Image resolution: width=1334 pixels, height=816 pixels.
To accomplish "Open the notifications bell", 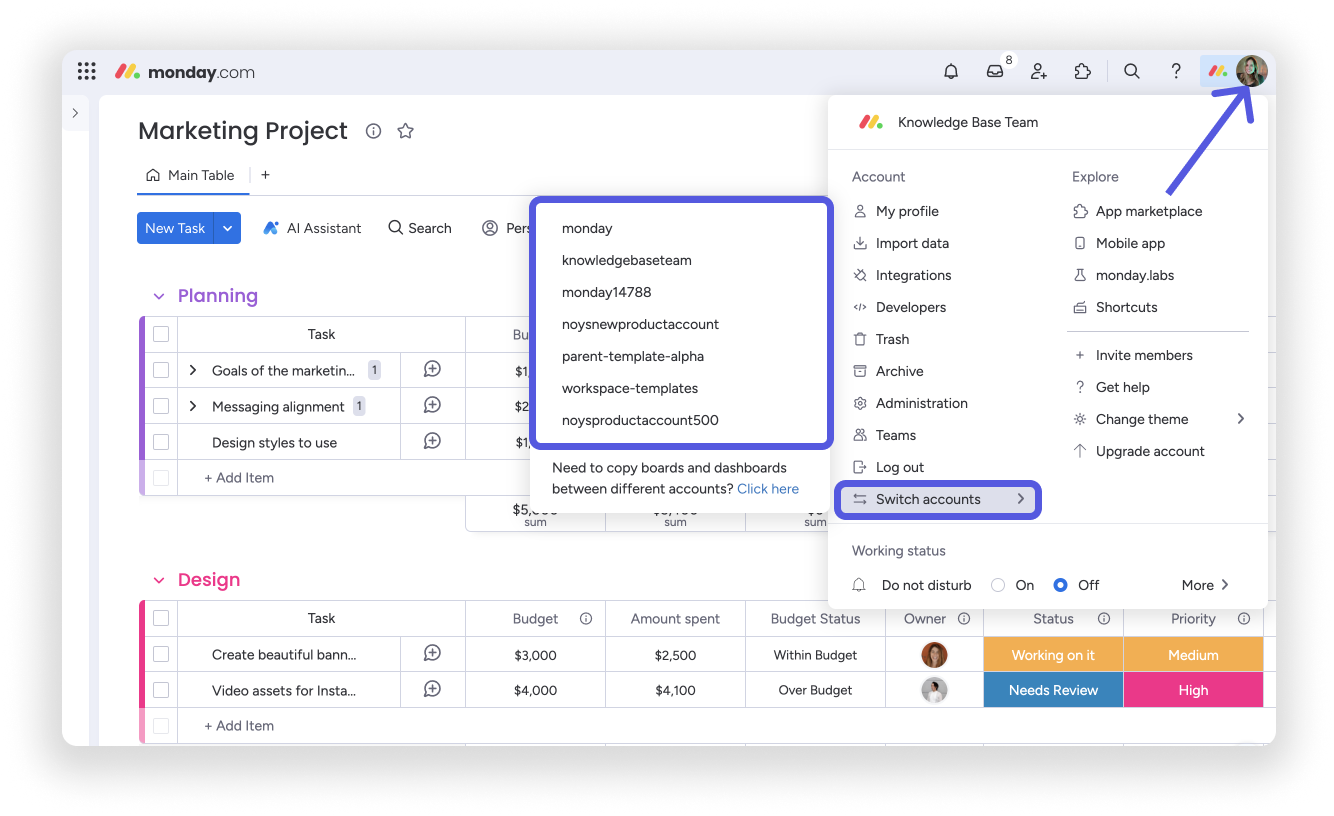I will [x=951, y=71].
